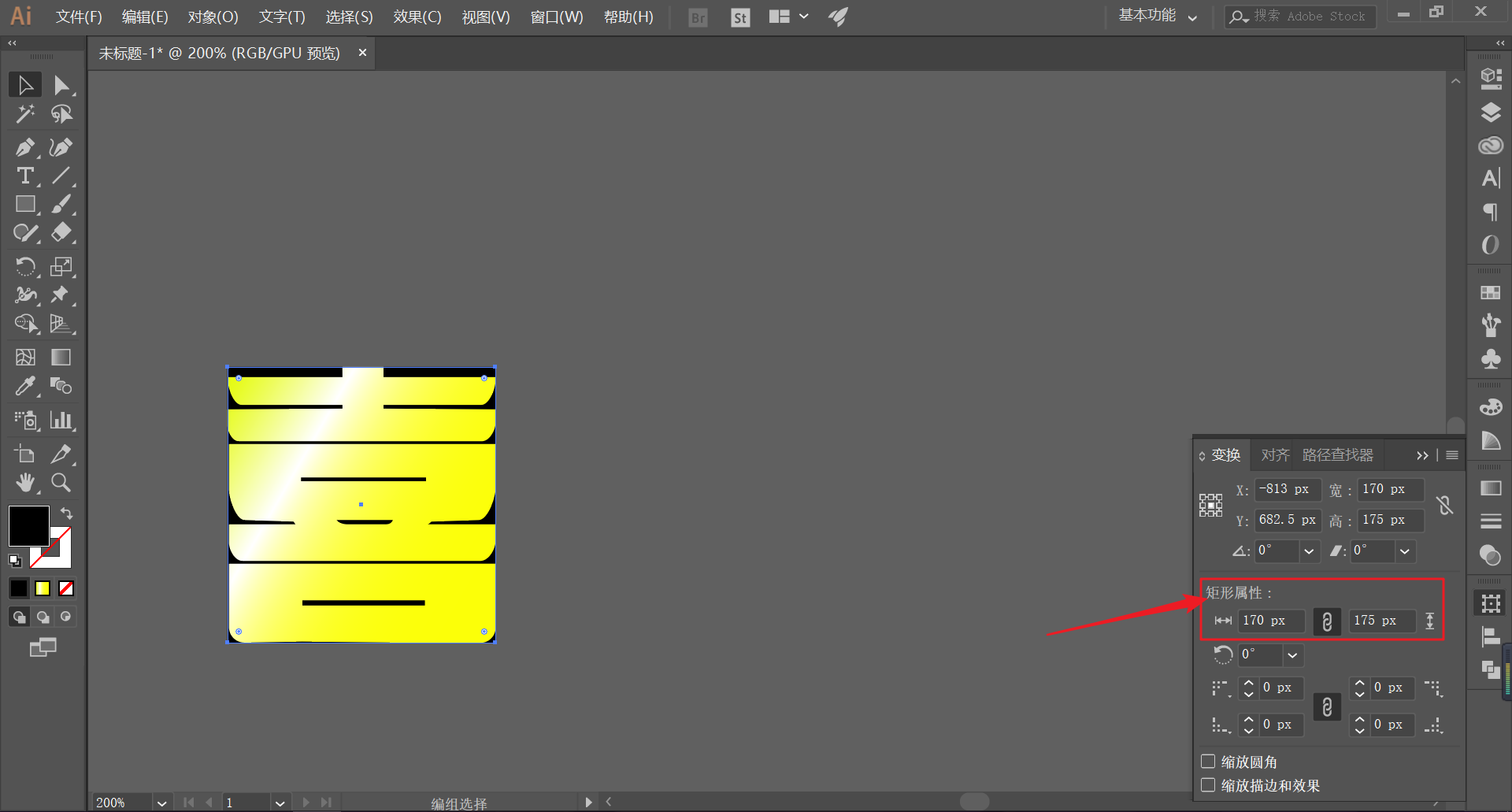The width and height of the screenshot is (1512, 812).
Task: Choose Draw Behind mode
Action: tap(43, 617)
